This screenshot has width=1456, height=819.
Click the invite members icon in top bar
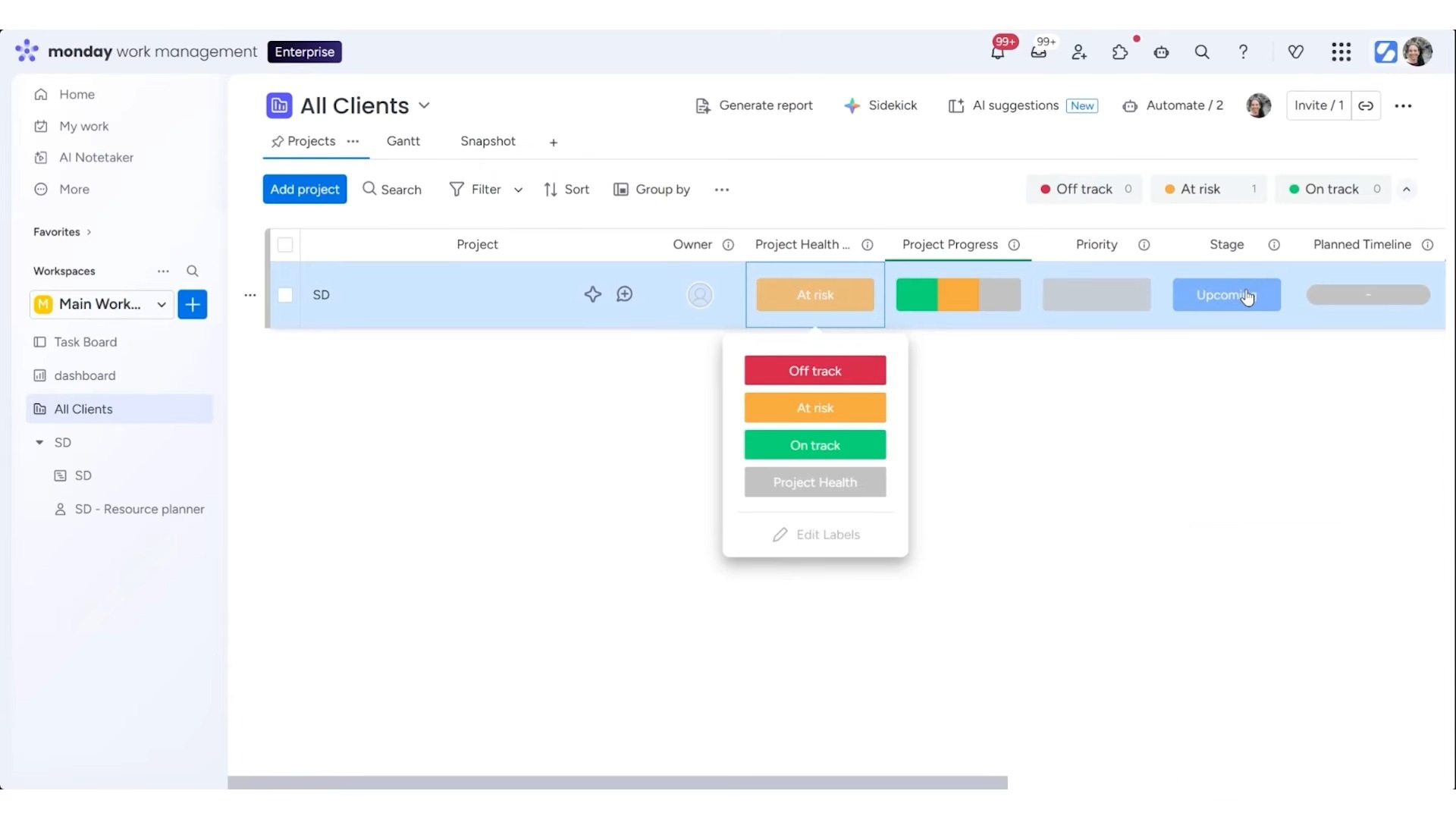click(1079, 52)
